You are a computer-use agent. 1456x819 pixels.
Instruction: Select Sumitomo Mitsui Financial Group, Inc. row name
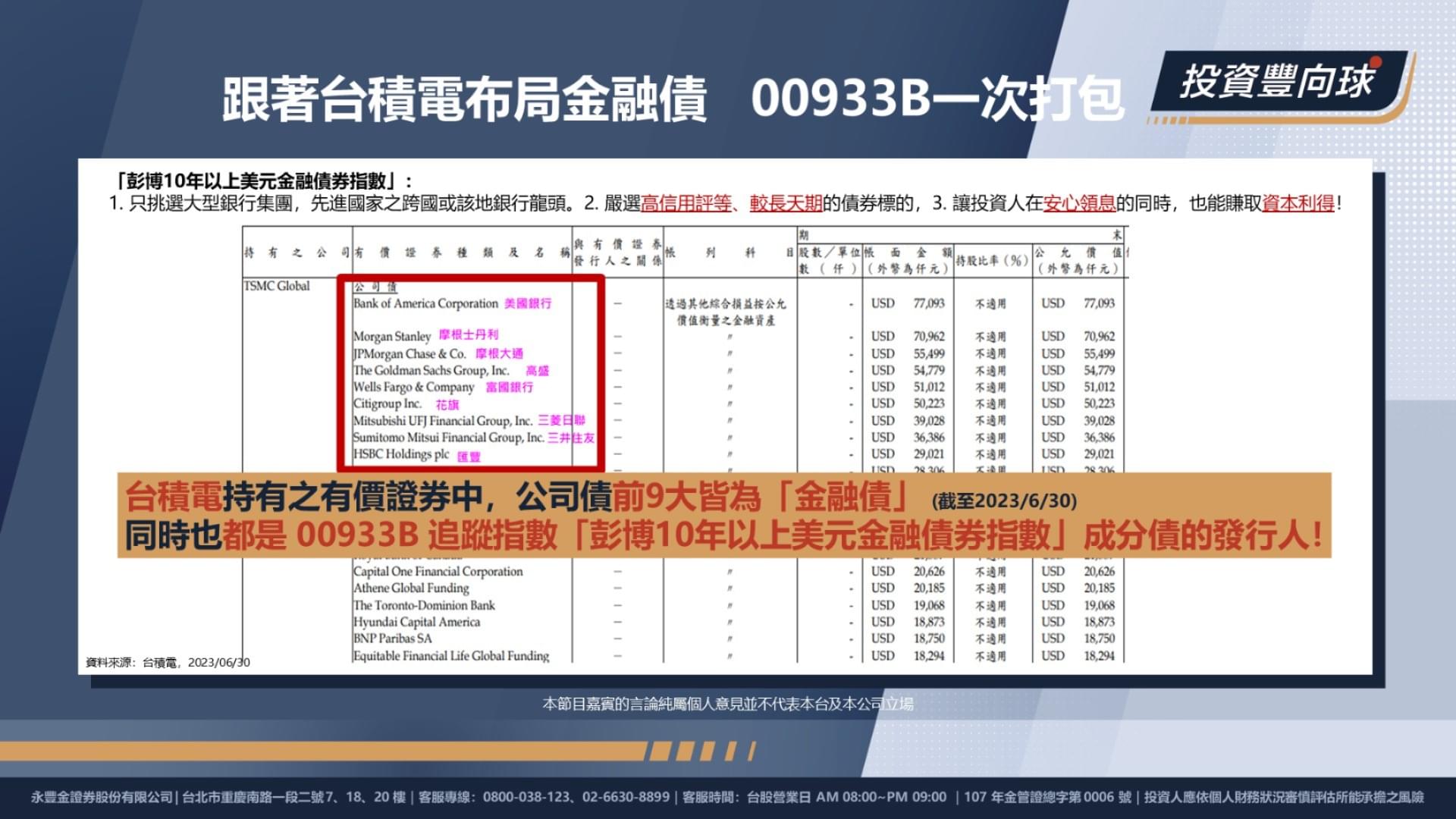click(449, 438)
